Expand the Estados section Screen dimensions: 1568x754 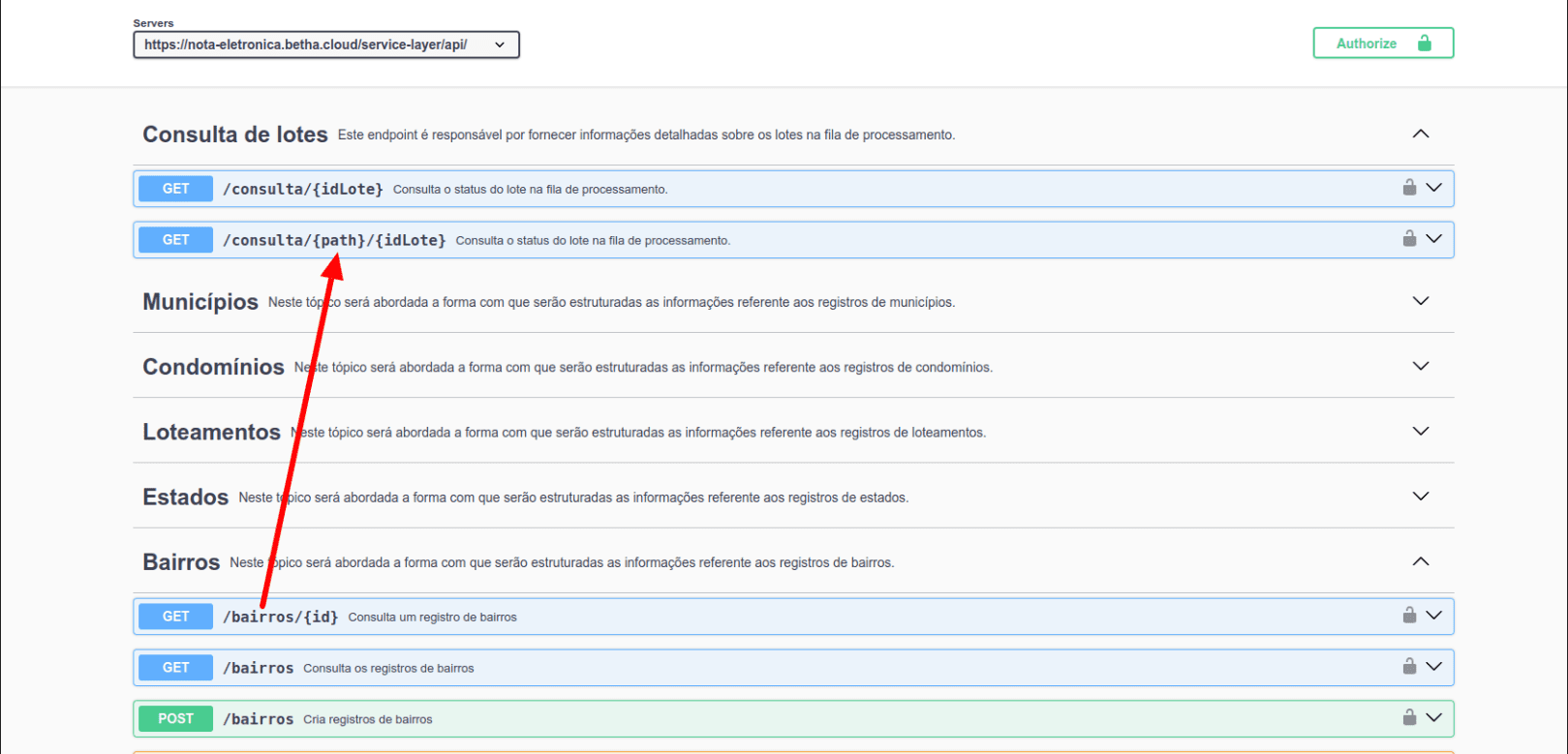[x=1421, y=496]
